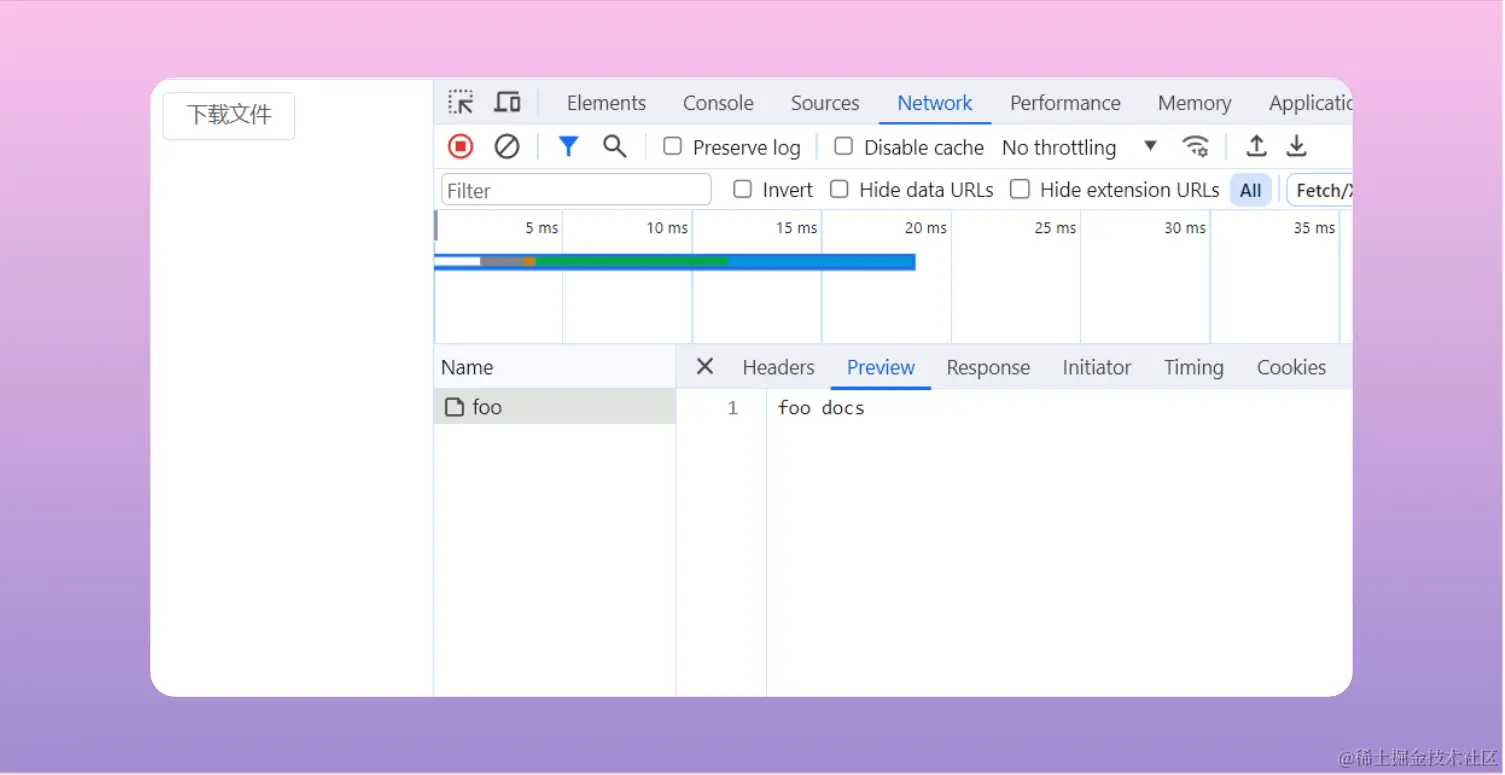
Task: Click into the Filter text field
Action: [x=576, y=190]
